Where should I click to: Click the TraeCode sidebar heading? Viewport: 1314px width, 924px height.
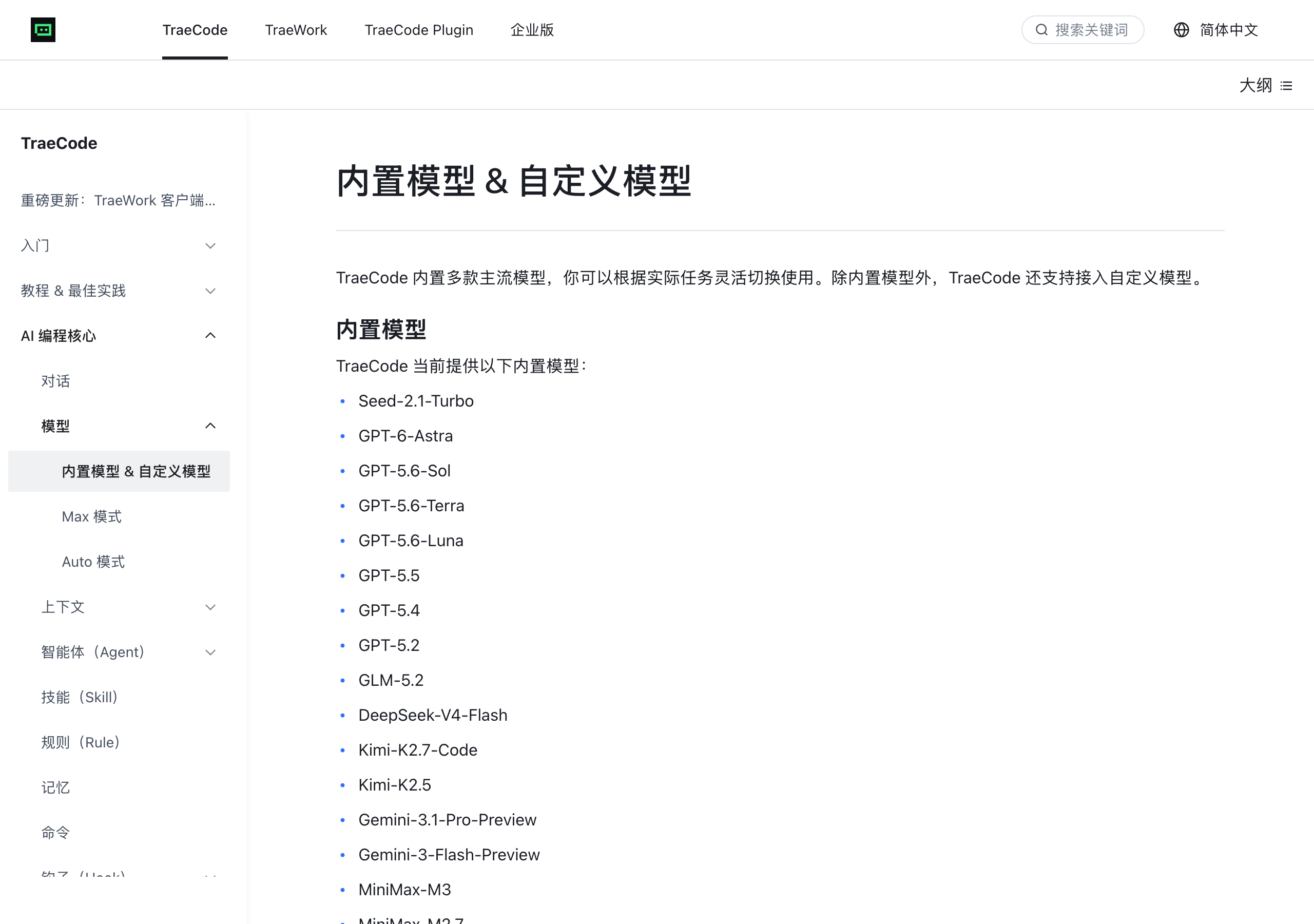pos(59,143)
